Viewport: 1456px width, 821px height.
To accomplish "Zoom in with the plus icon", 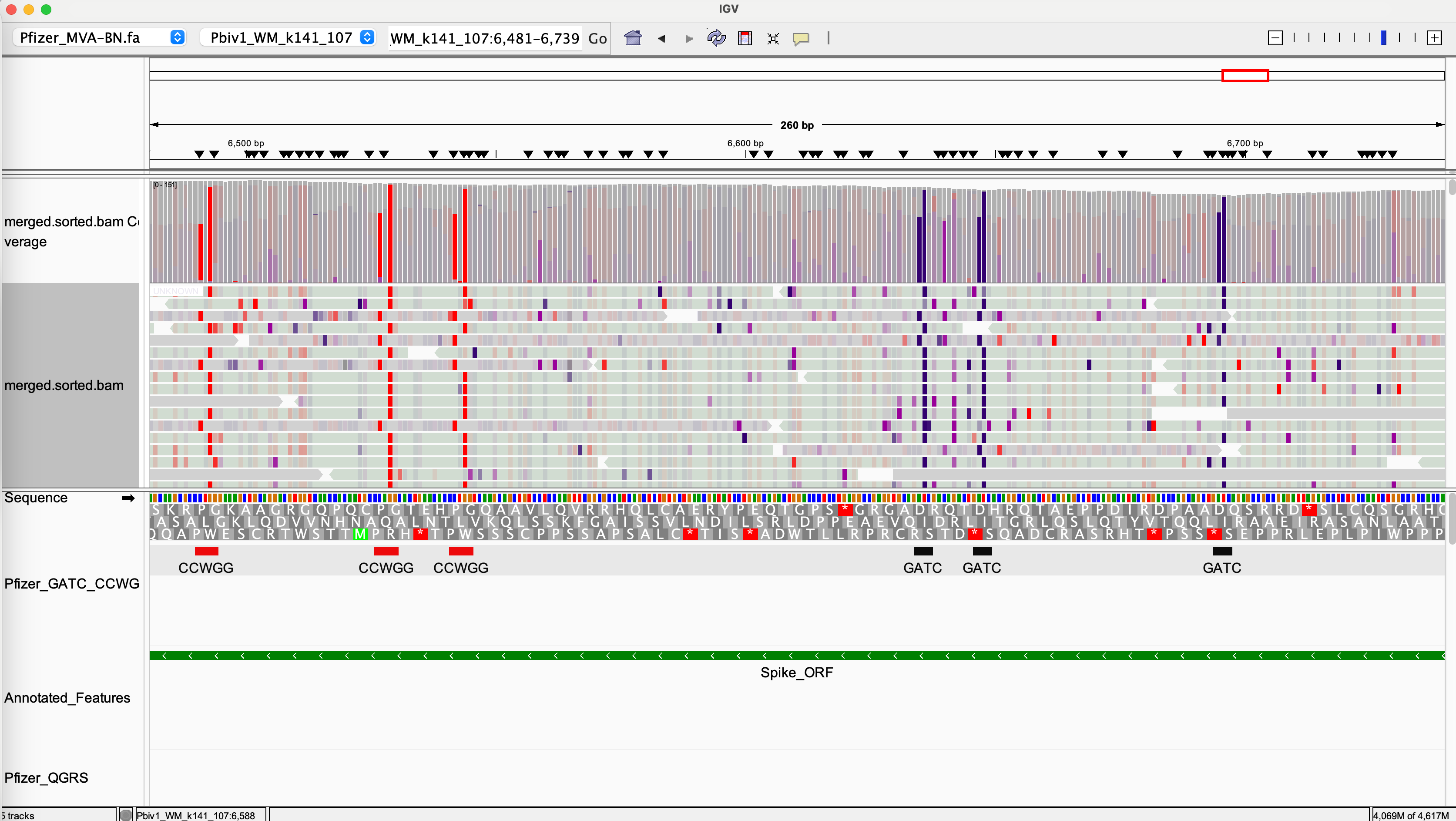I will tap(1434, 38).
